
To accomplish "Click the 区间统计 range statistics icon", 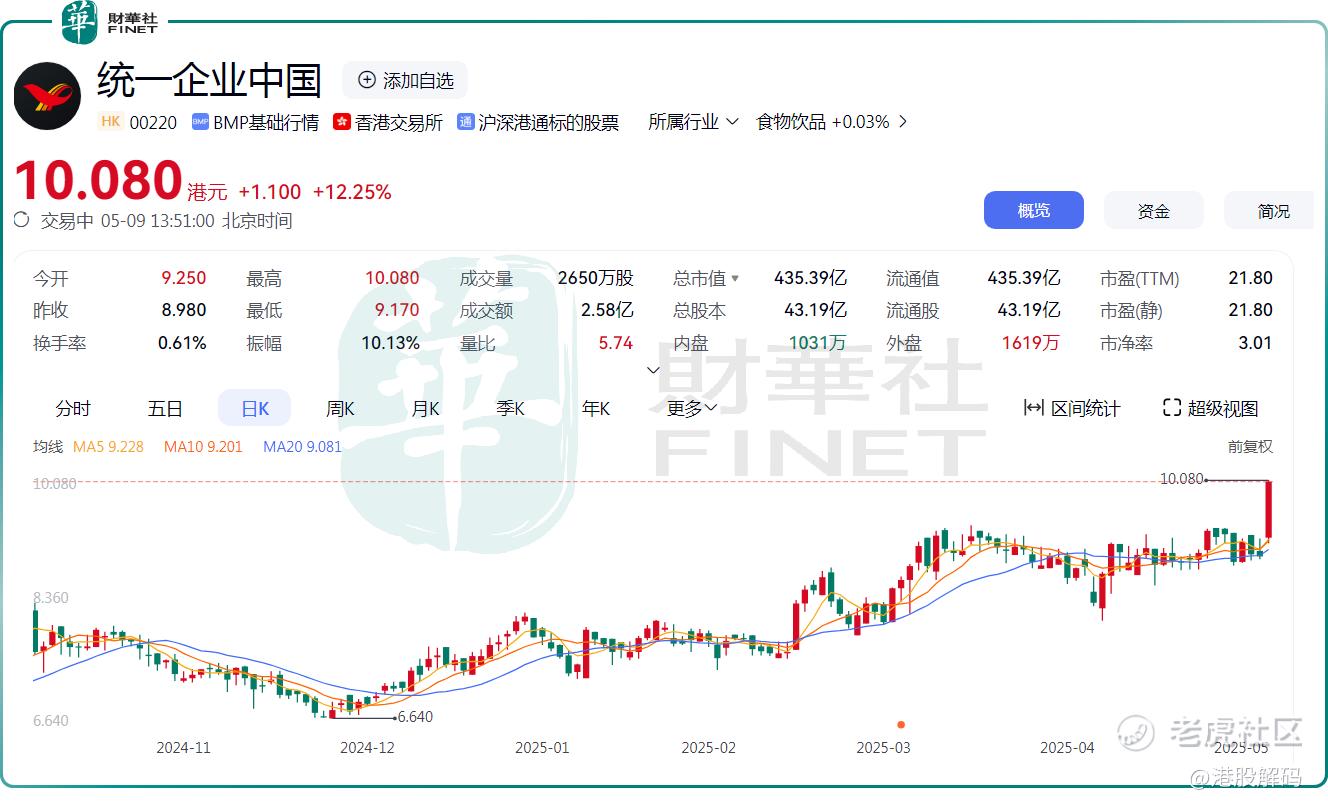I will 1034,408.
